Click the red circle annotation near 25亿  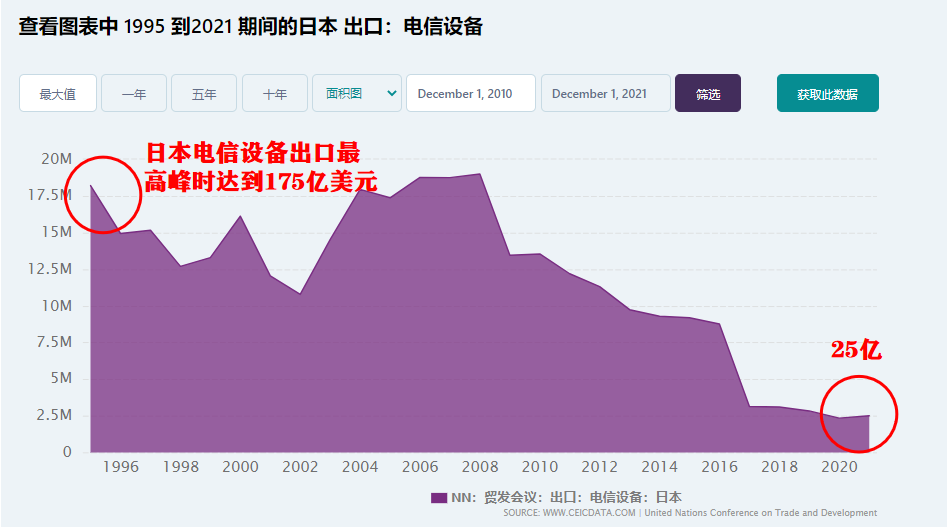(859, 414)
